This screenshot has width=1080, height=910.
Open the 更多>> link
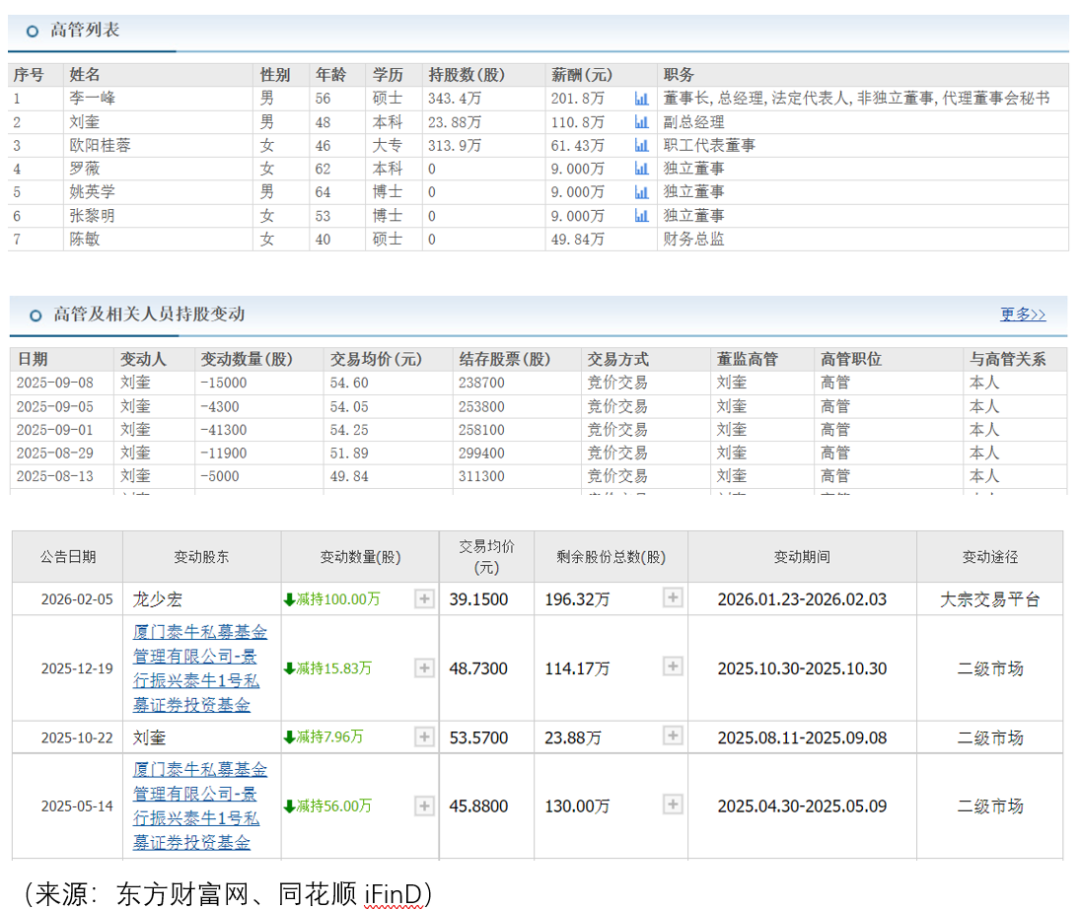point(1022,315)
